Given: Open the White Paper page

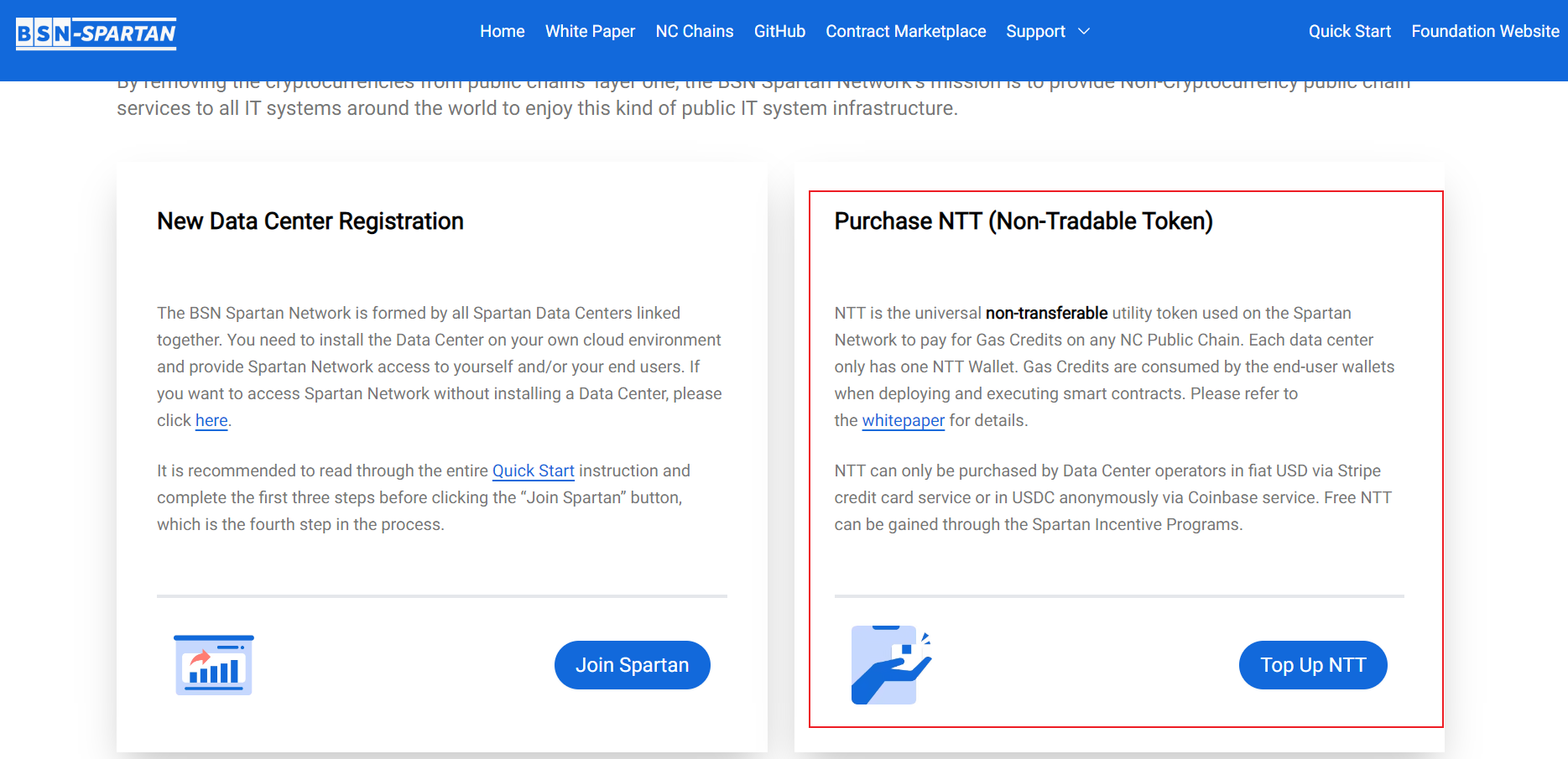Looking at the screenshot, I should [590, 32].
